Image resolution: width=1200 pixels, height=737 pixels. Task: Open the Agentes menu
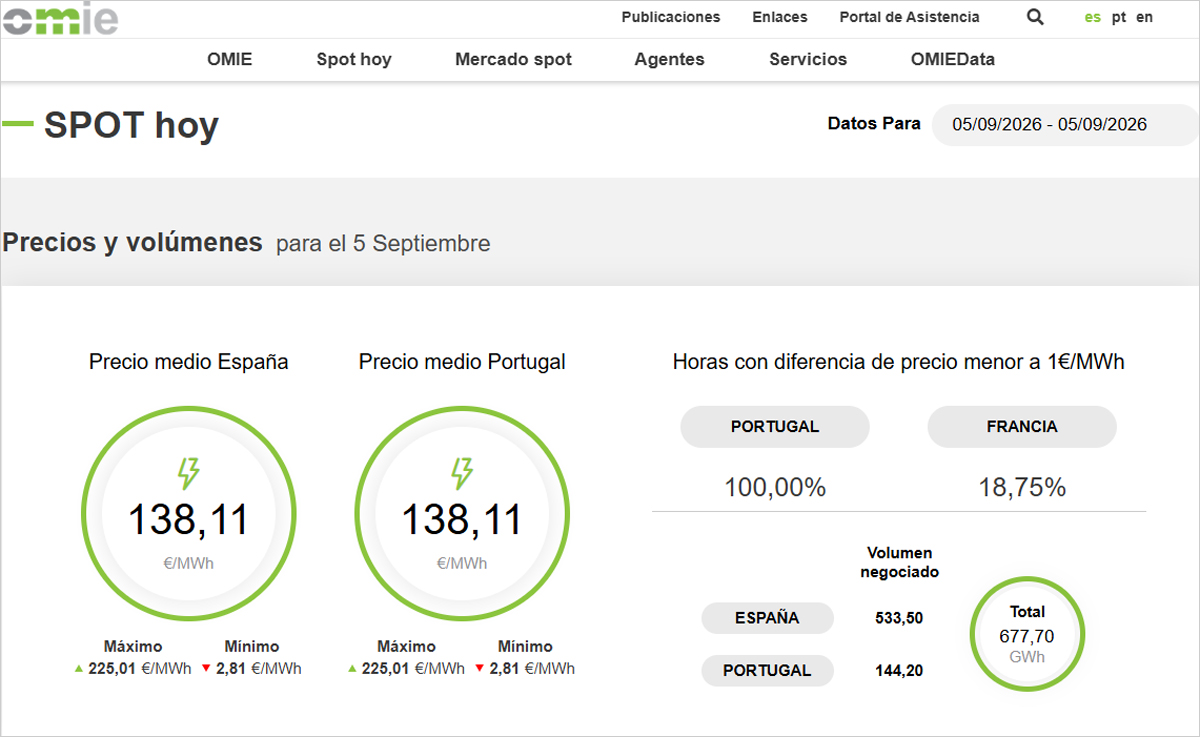tap(670, 59)
